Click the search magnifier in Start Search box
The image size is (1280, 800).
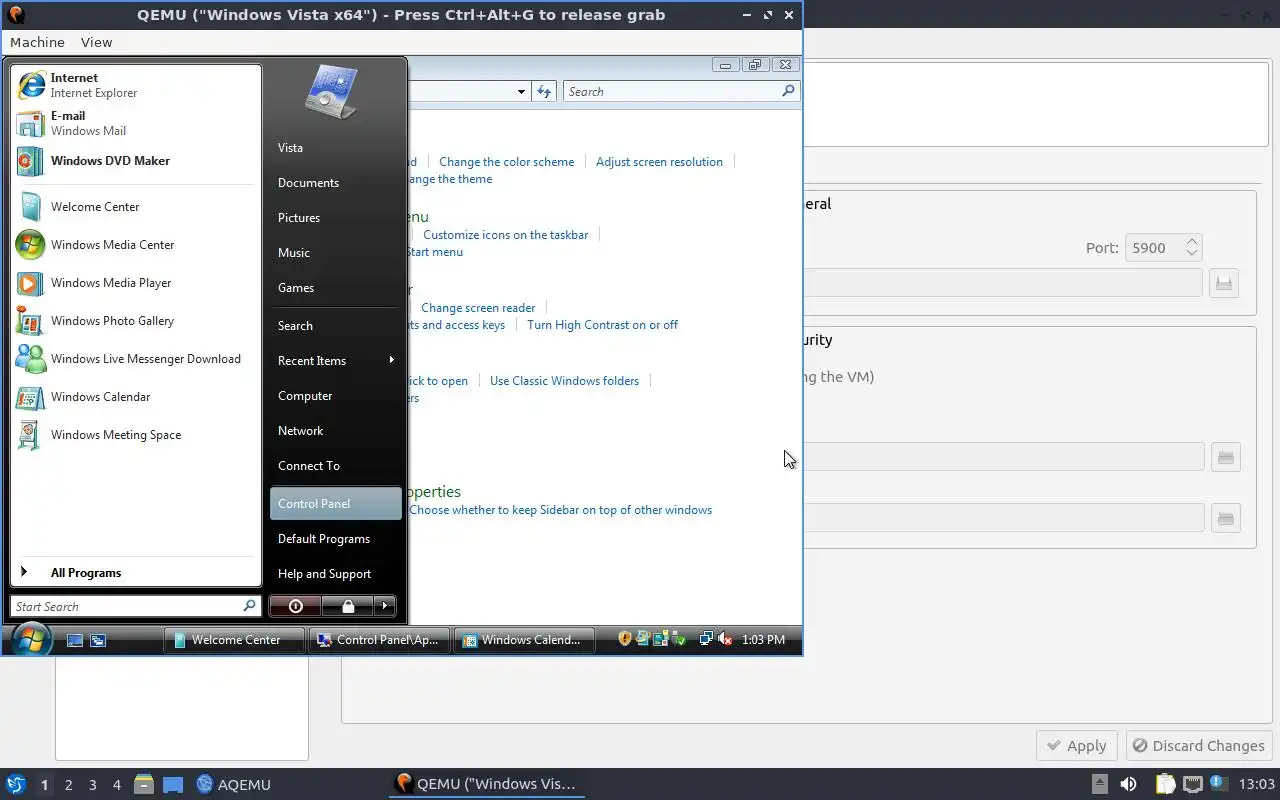tap(249, 606)
